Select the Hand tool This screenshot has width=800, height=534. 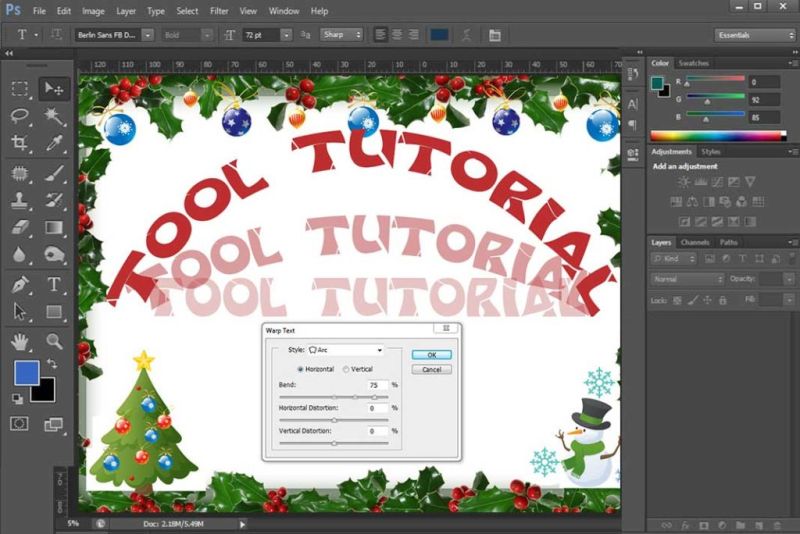(x=19, y=341)
